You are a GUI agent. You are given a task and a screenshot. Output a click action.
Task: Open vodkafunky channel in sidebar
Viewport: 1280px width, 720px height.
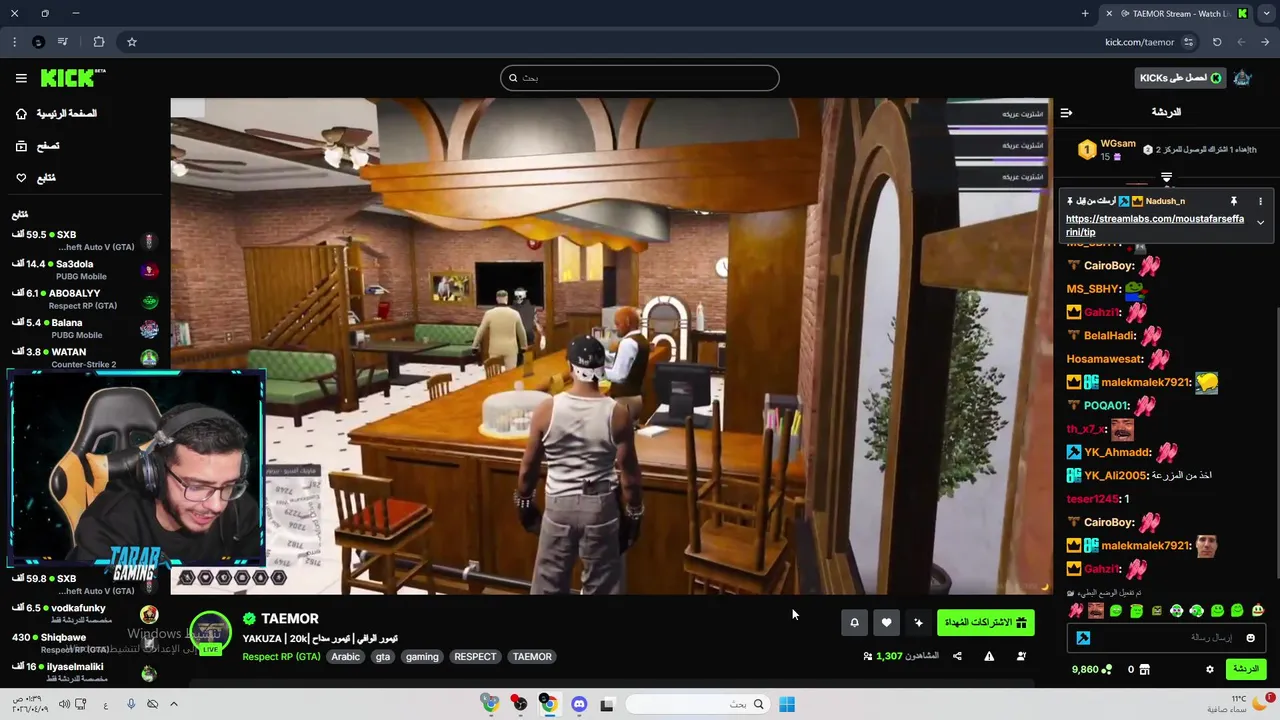[84, 613]
